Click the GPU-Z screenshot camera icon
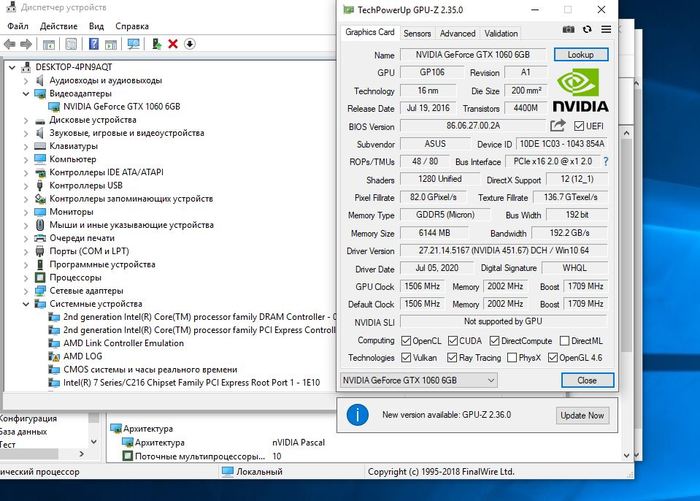700x501 pixels. click(568, 32)
